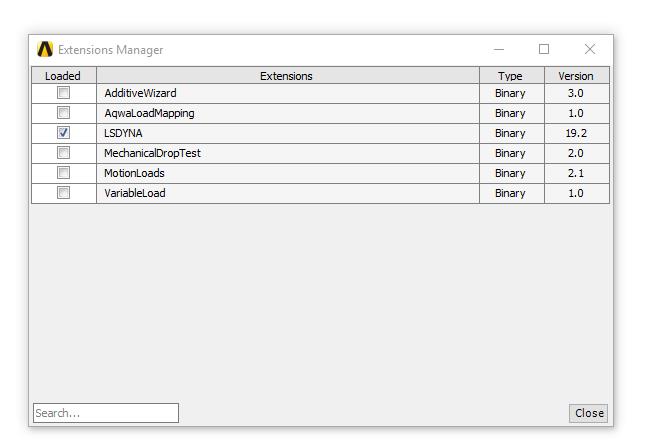Screen dimensions: 664x446
Task: Focus the Search input field
Action: point(106,413)
